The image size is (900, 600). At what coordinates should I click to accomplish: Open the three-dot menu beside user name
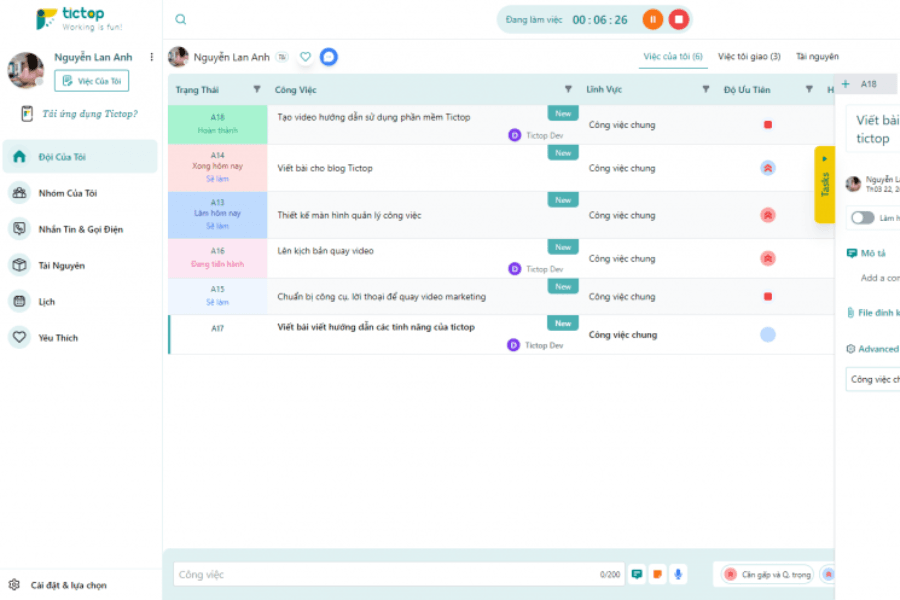click(x=152, y=57)
